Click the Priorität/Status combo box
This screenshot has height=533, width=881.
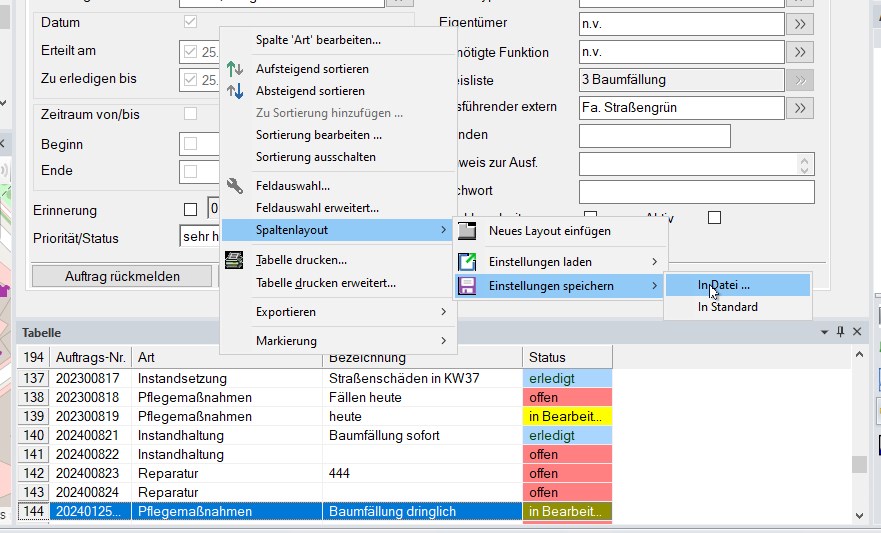(200, 236)
